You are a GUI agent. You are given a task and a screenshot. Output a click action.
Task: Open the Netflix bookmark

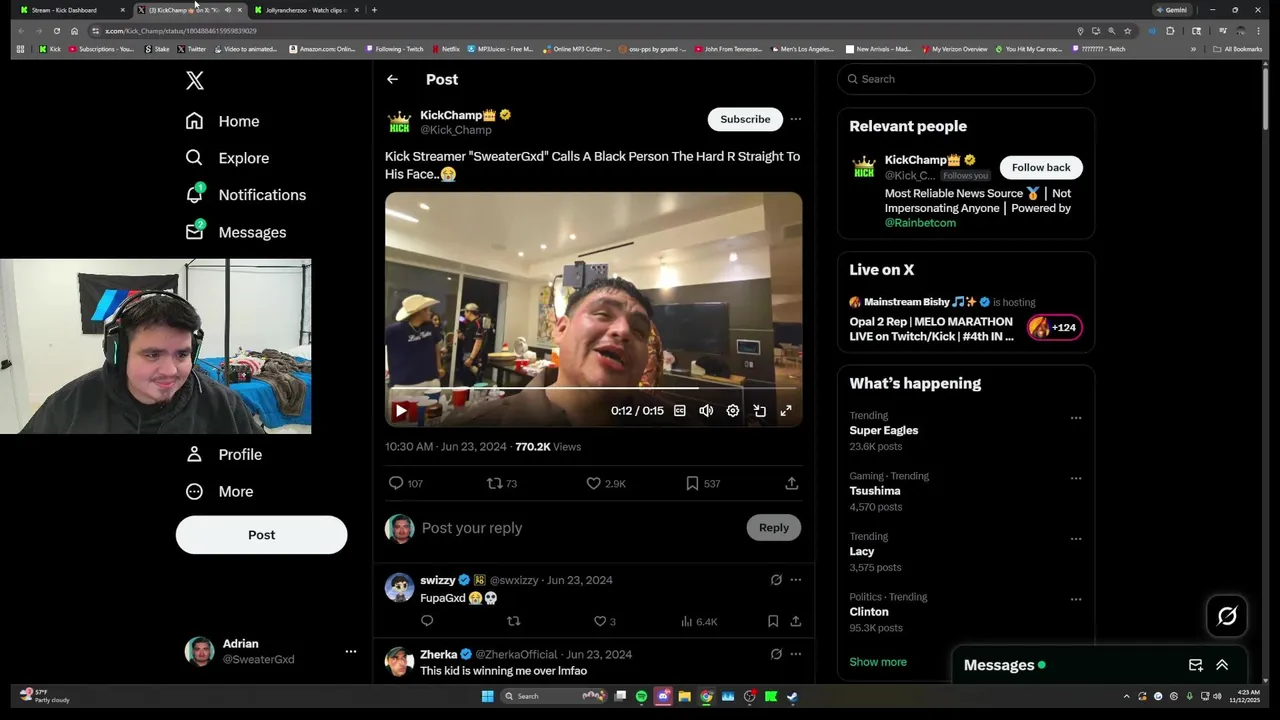tap(444, 49)
